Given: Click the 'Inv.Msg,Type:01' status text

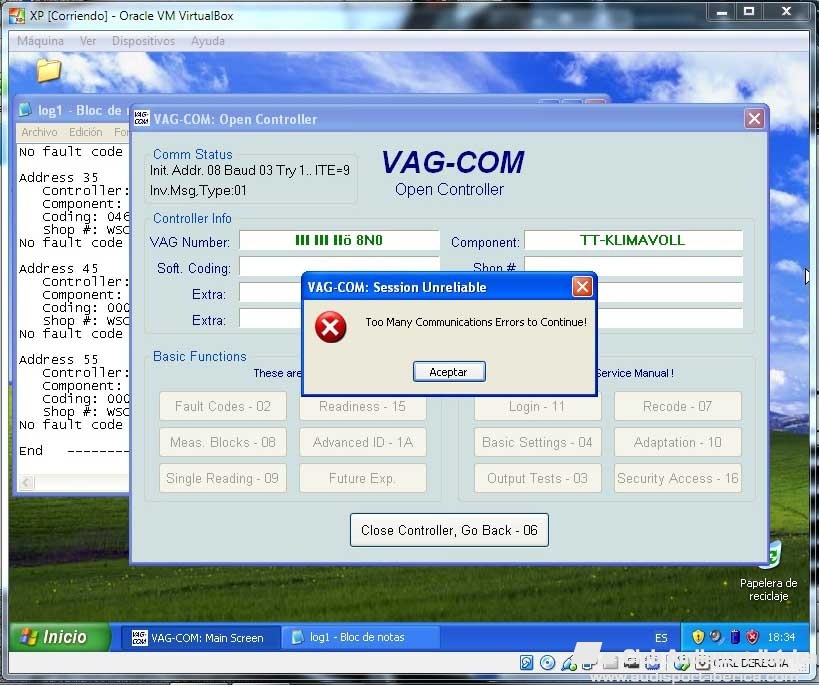Looking at the screenshot, I should coord(198,191).
